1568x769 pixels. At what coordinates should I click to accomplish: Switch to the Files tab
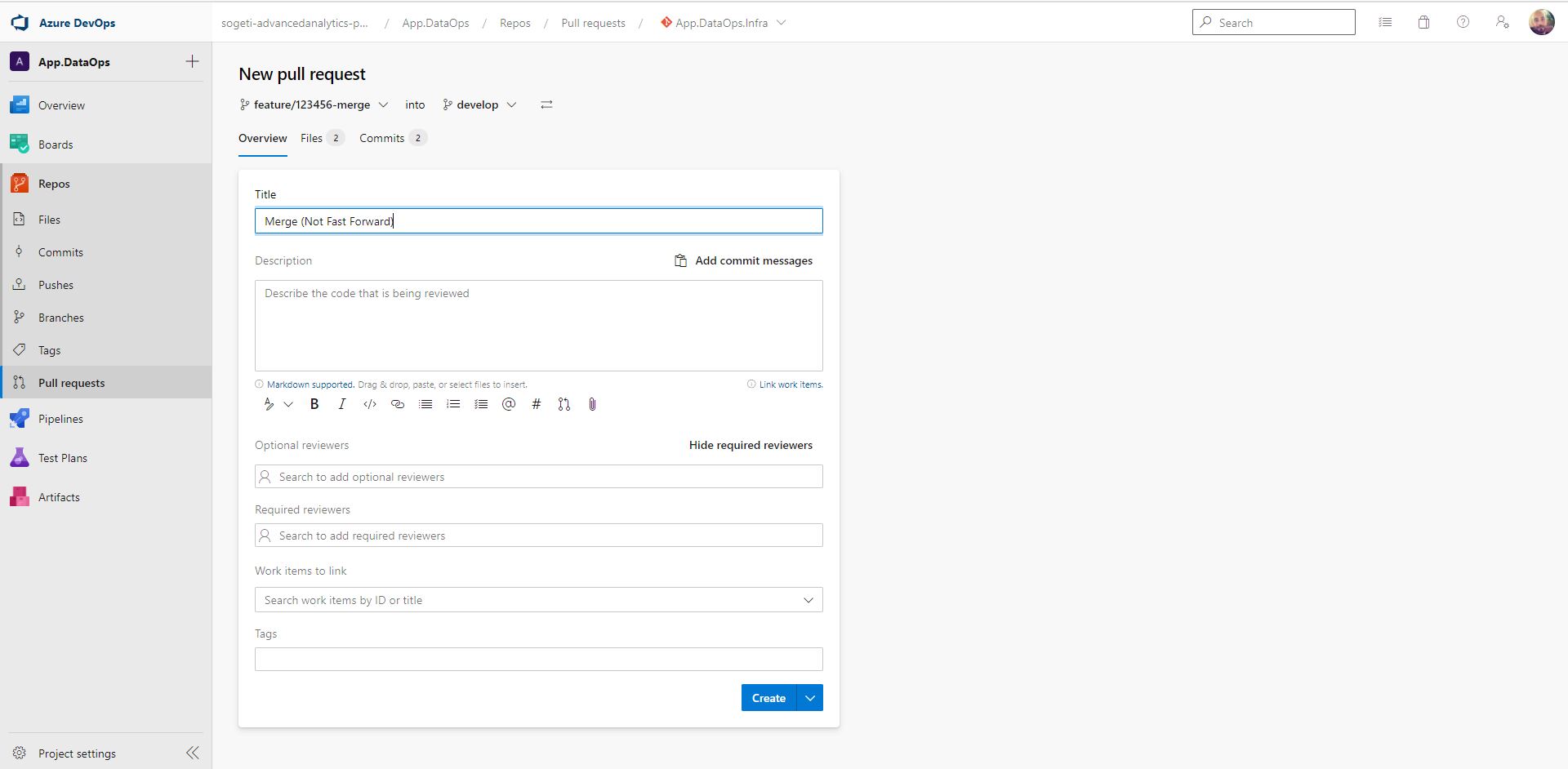coord(310,138)
